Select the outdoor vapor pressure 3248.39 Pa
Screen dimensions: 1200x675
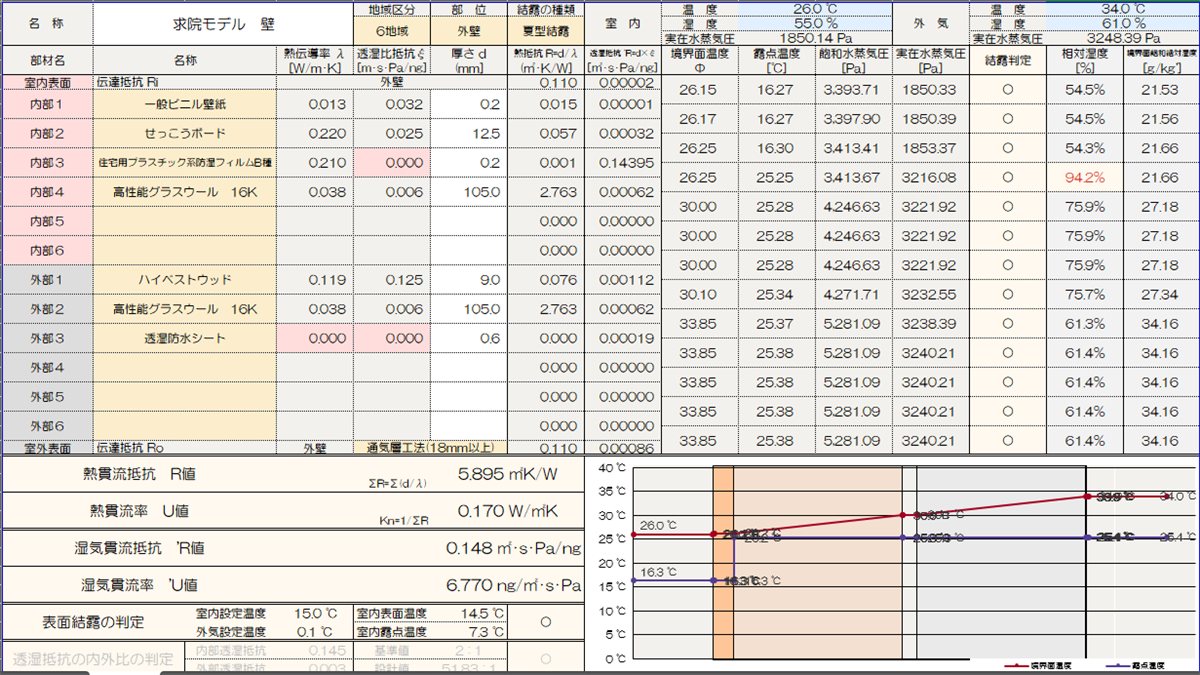(1123, 37)
